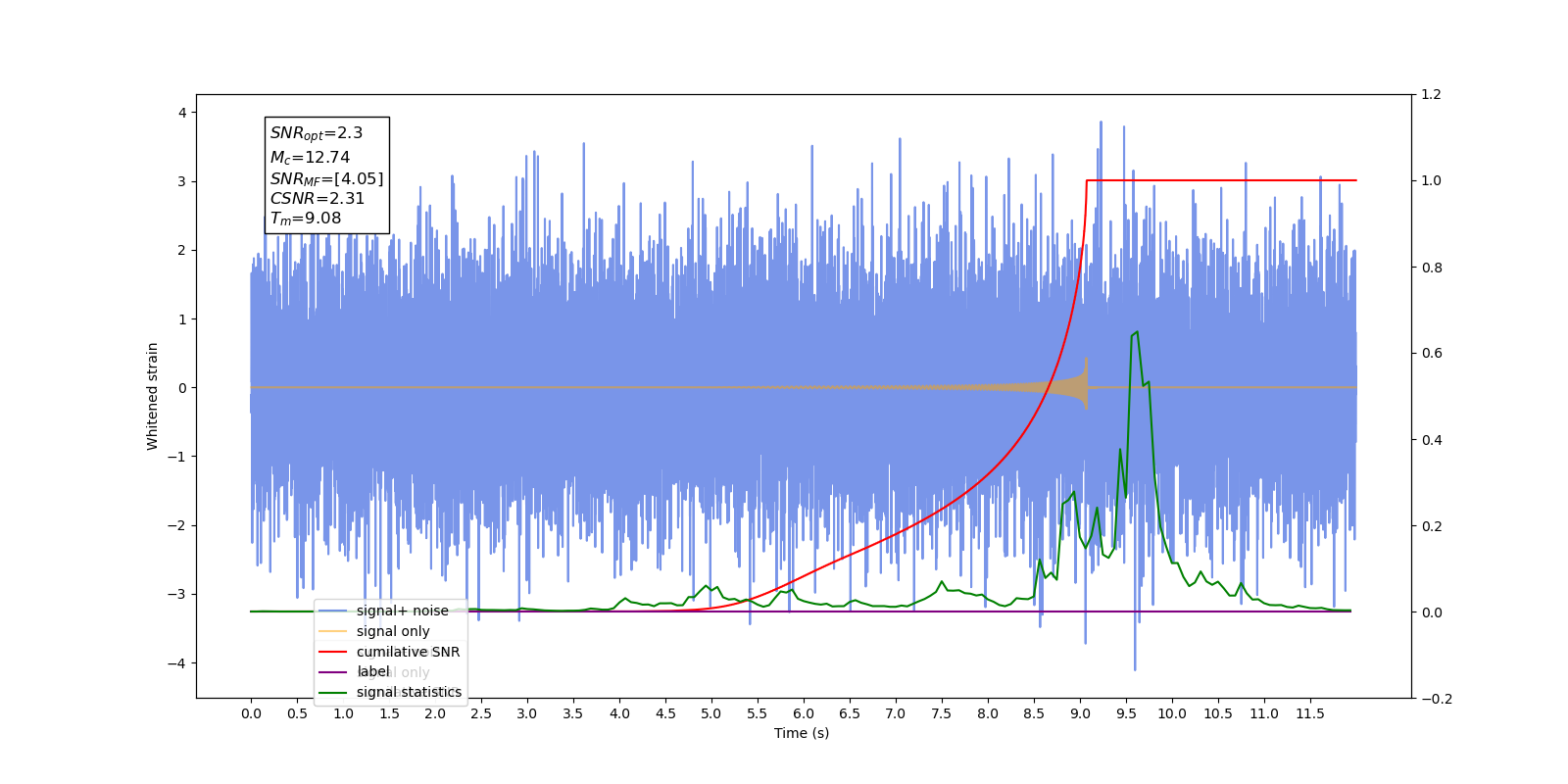
Task: Click the 0.8 tick label on right axis
Action: click(1432, 268)
